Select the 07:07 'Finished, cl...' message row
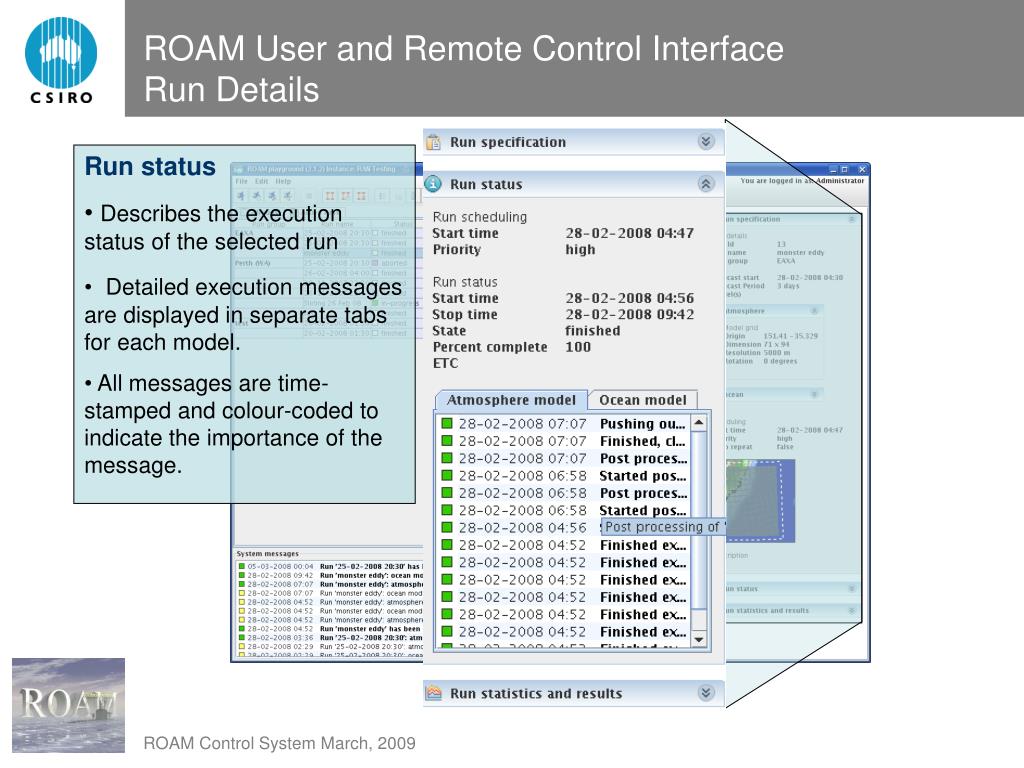Screen dimensions: 1024x768 [564, 441]
